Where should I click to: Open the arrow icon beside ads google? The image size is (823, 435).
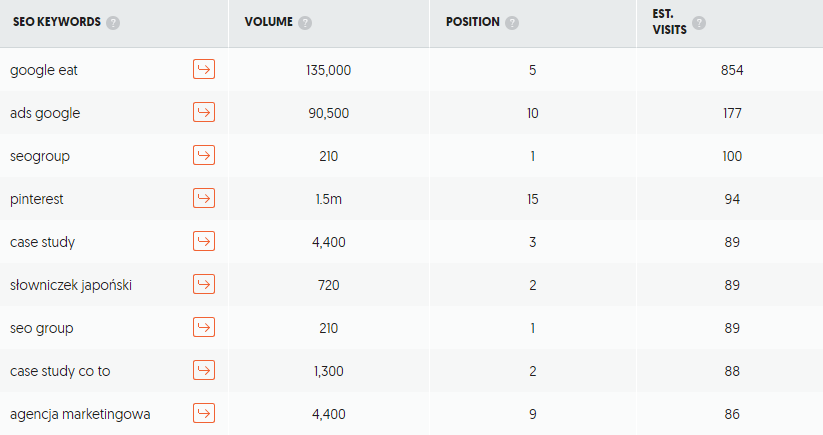tap(204, 112)
